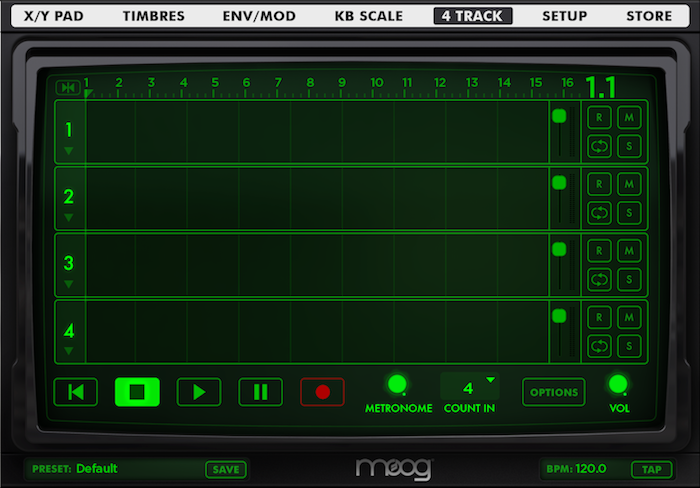Click the rewind-to-start transport button
The height and width of the screenshot is (488, 700).
tap(75, 392)
